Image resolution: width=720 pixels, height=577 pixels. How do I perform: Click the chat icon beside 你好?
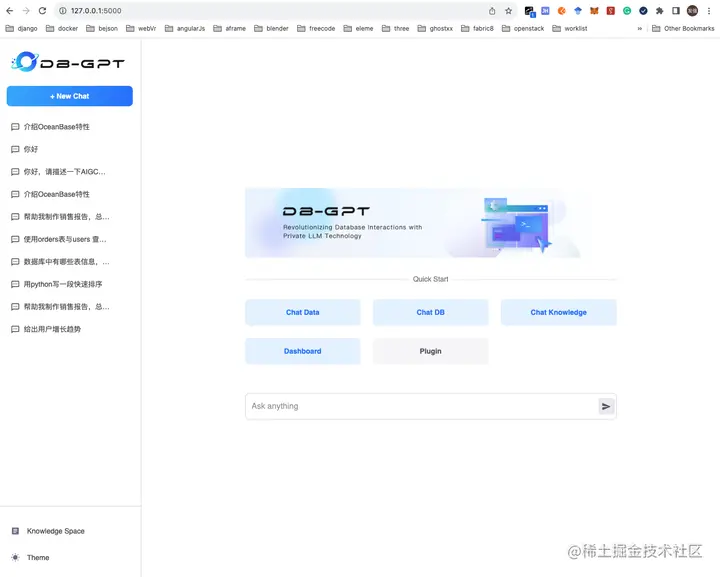(x=15, y=149)
